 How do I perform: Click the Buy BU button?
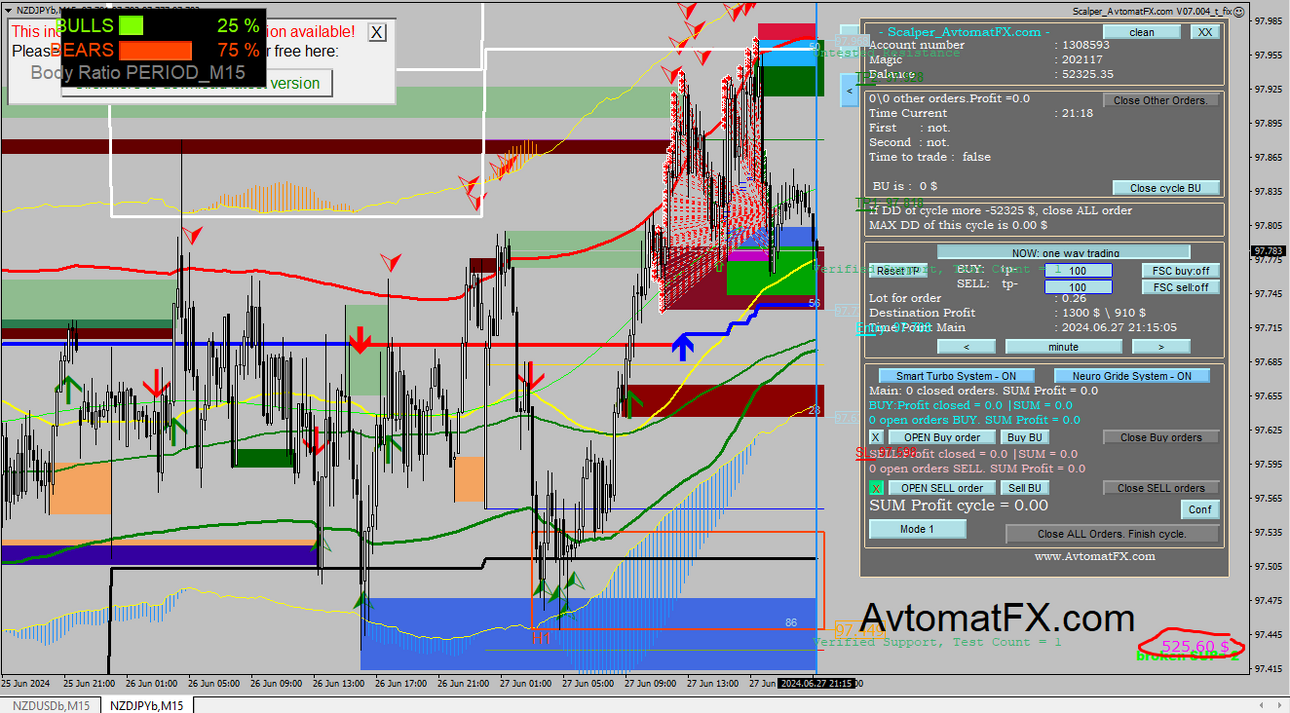1025,437
